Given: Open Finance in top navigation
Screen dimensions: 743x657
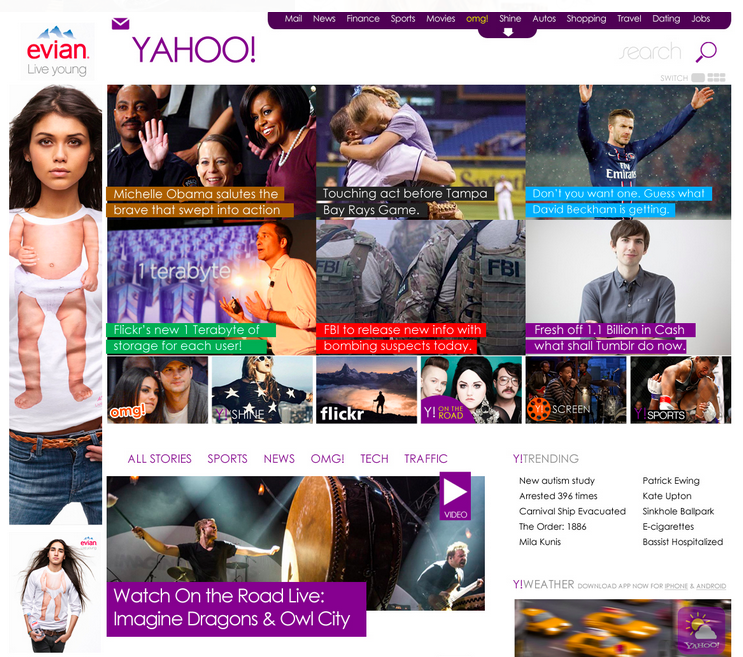Looking at the screenshot, I should [363, 19].
